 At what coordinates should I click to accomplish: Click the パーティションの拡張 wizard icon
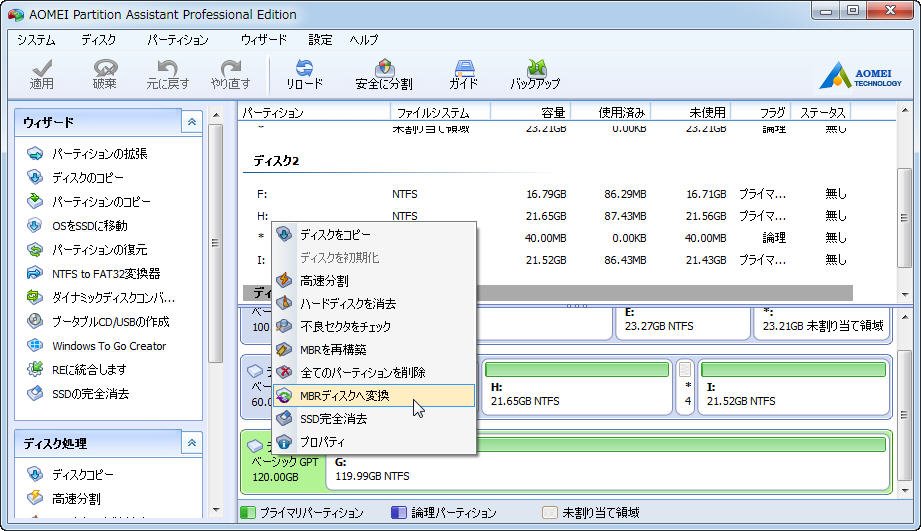[35, 154]
